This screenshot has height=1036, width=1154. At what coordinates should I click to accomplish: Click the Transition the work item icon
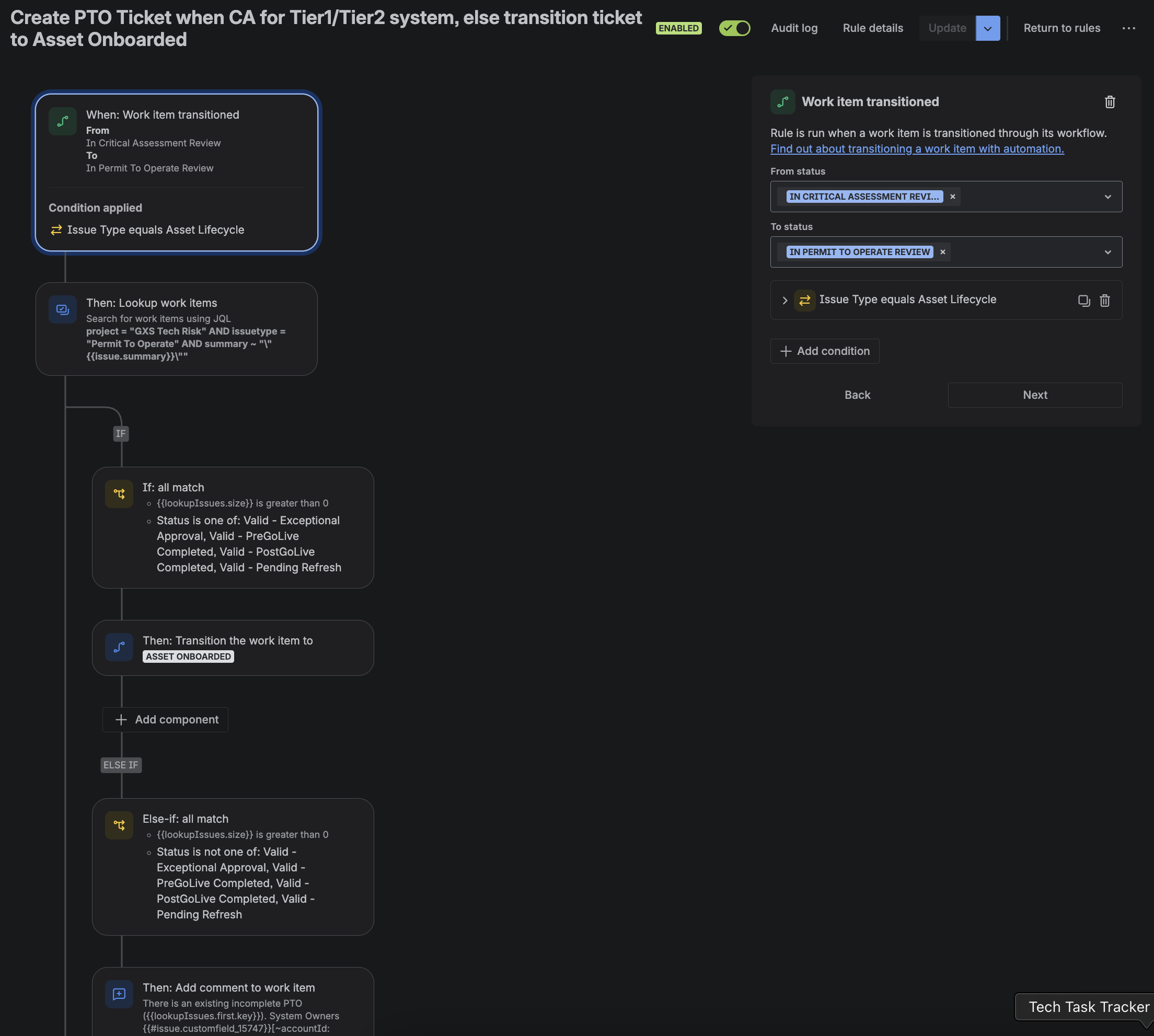[119, 647]
